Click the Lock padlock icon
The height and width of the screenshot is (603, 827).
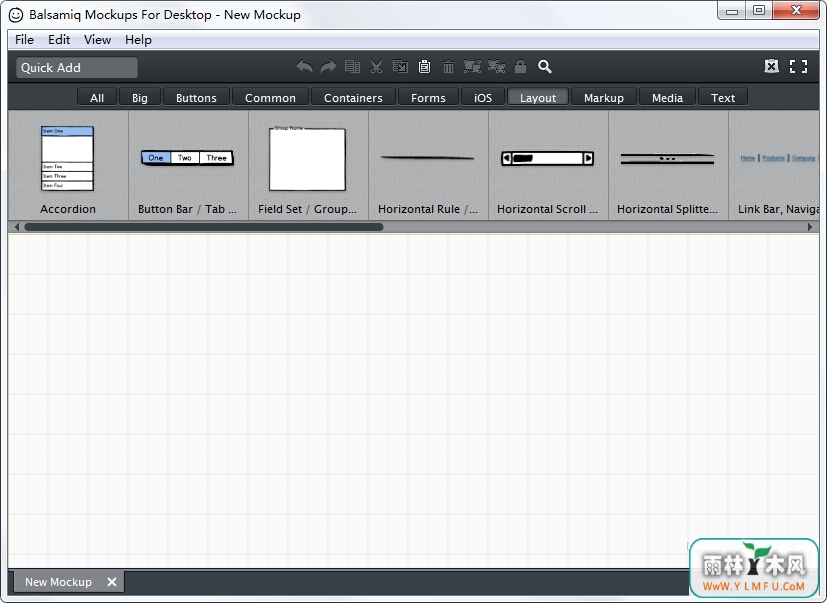click(521, 66)
